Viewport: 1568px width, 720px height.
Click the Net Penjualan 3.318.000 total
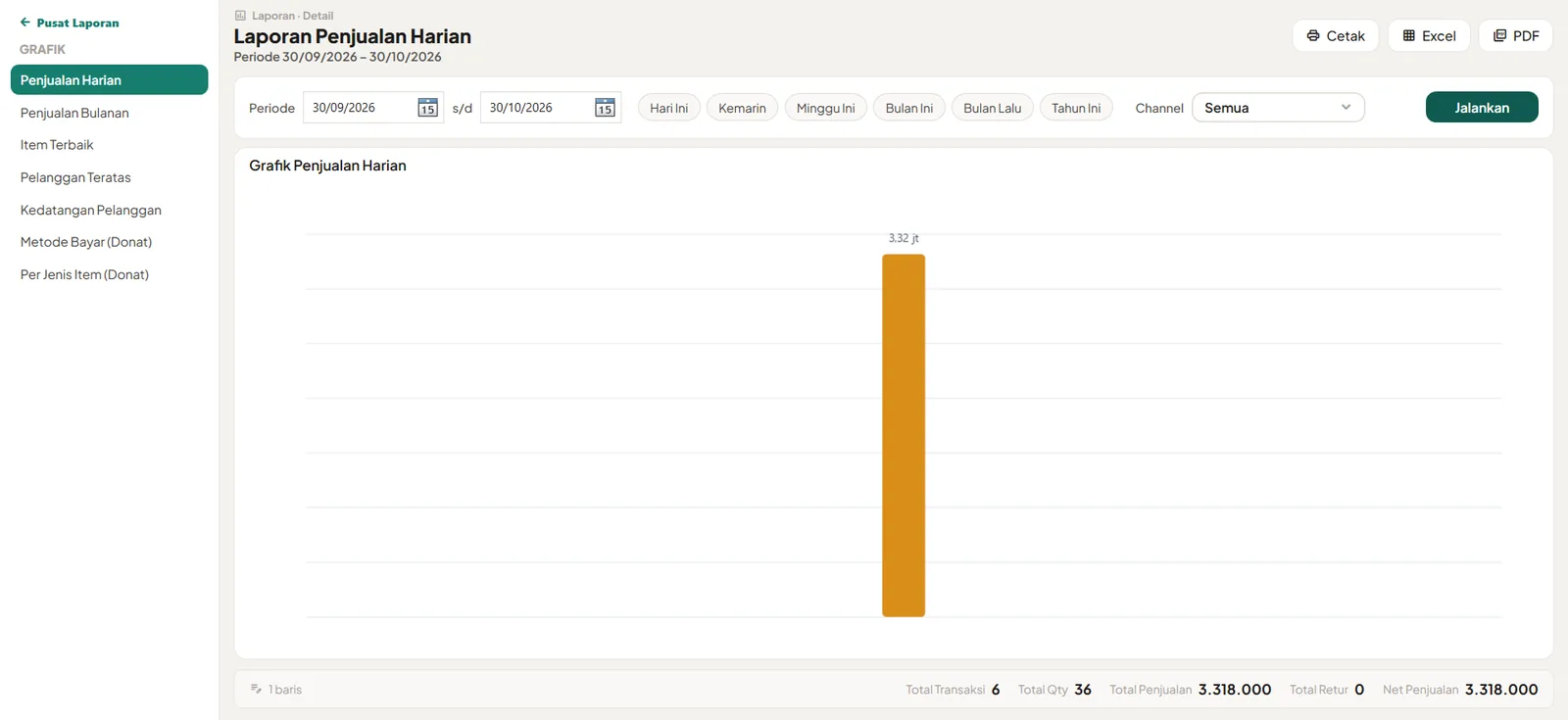(1460, 690)
